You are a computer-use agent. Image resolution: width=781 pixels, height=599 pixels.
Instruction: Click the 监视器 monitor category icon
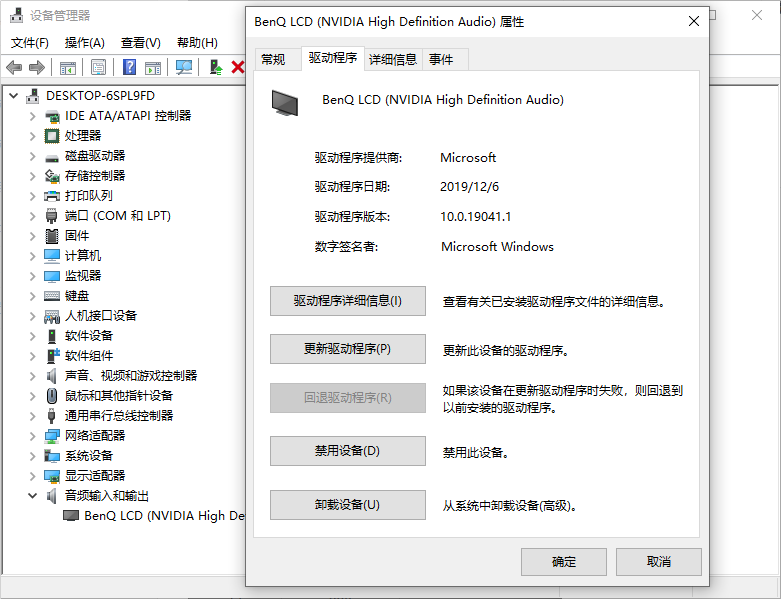(x=52, y=276)
